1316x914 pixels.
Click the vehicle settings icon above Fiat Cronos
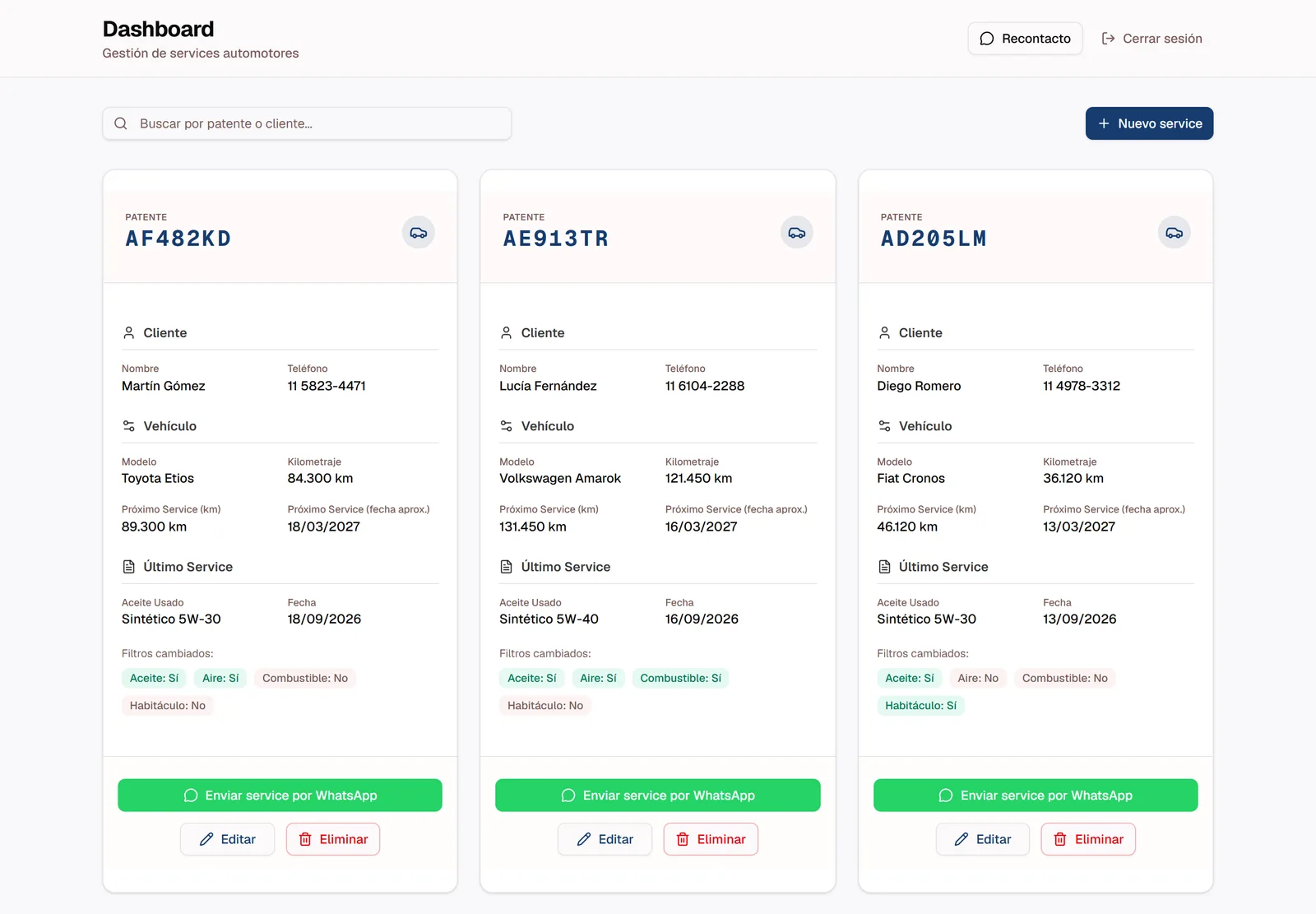click(884, 425)
